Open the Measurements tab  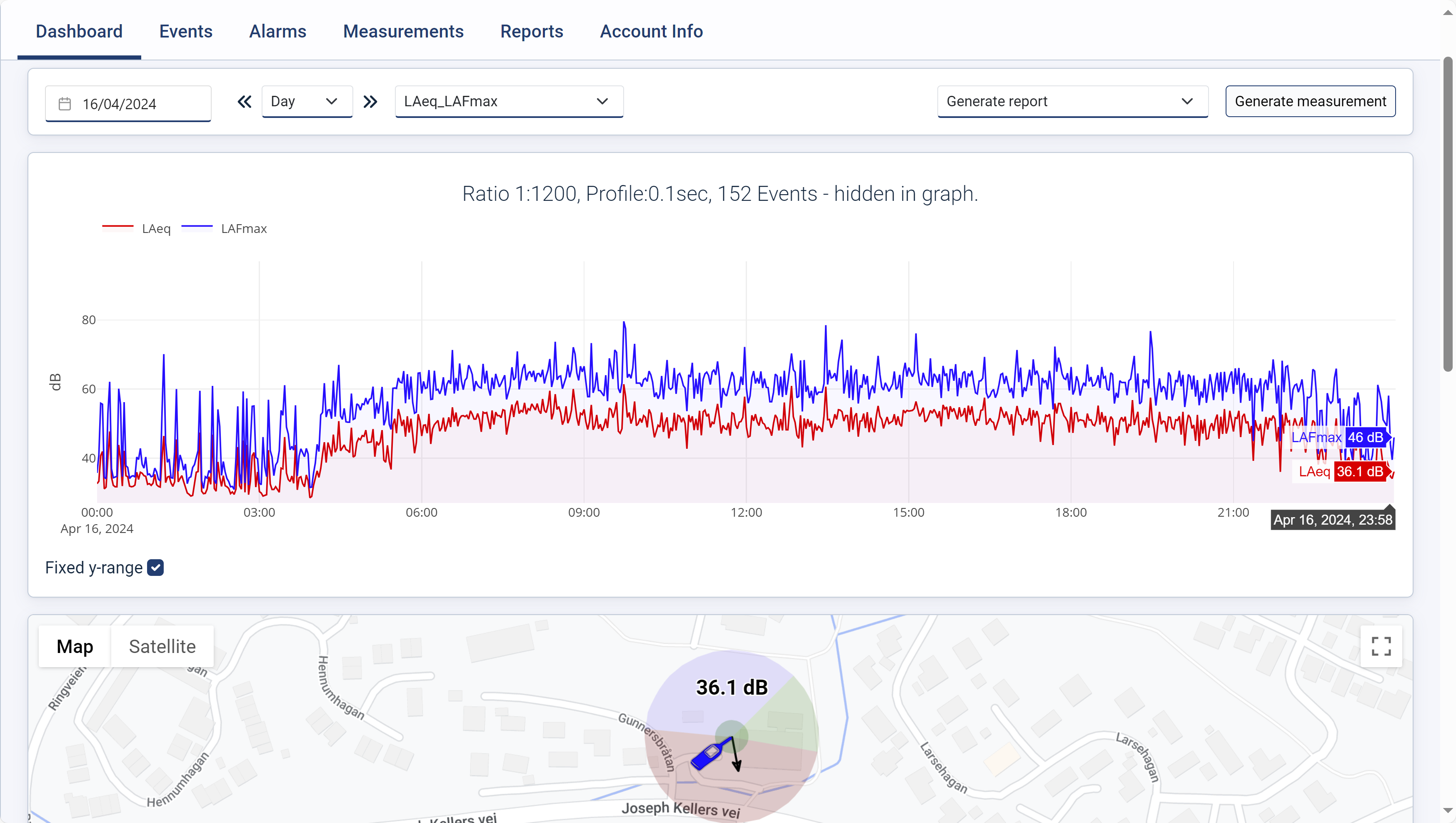403,31
